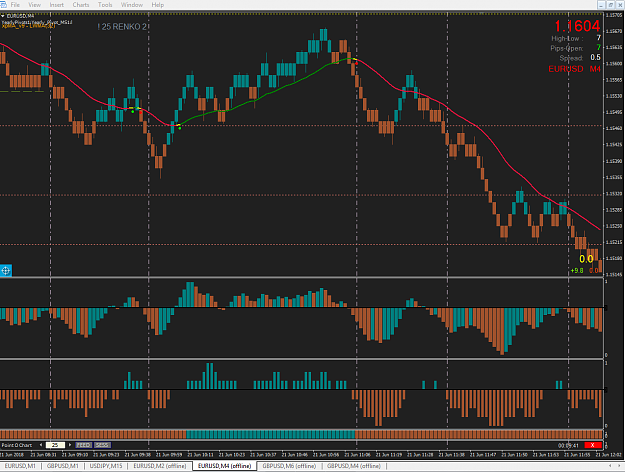This screenshot has height=472, width=625.
Task: Click the red 1.1604 price display
Action: click(577, 26)
